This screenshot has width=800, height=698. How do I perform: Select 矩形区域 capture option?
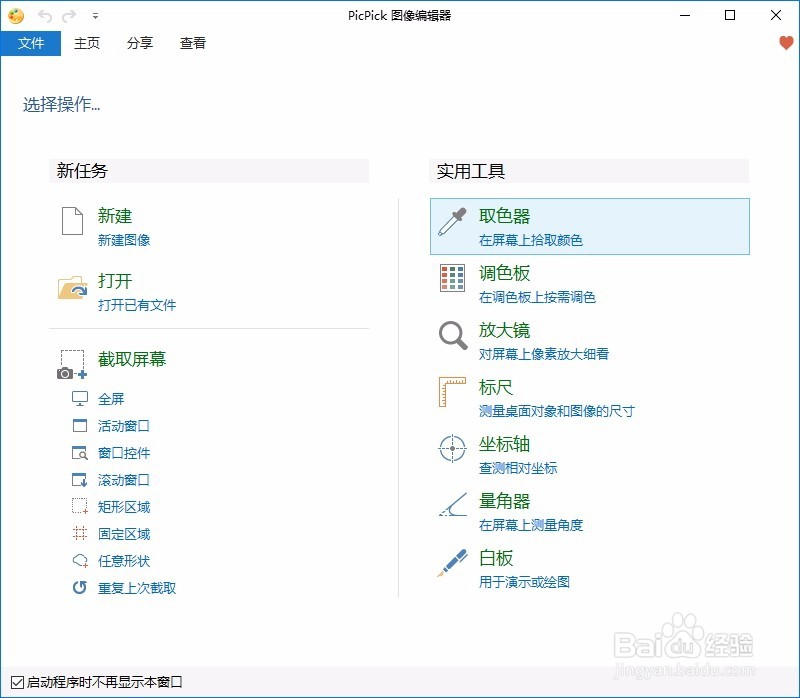coord(124,507)
